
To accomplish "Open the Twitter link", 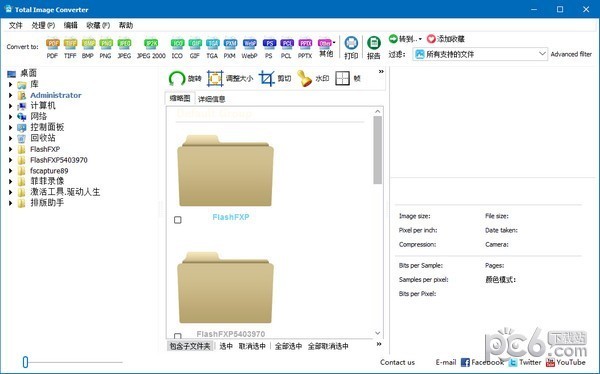I will point(525,362).
